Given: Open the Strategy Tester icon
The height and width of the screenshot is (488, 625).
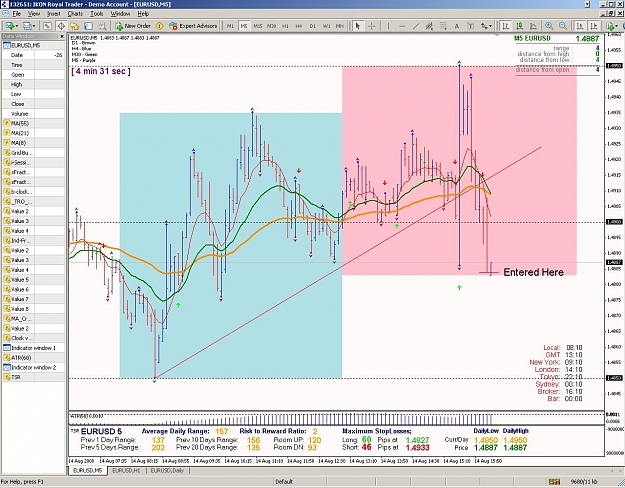Looking at the screenshot, I should [102, 26].
